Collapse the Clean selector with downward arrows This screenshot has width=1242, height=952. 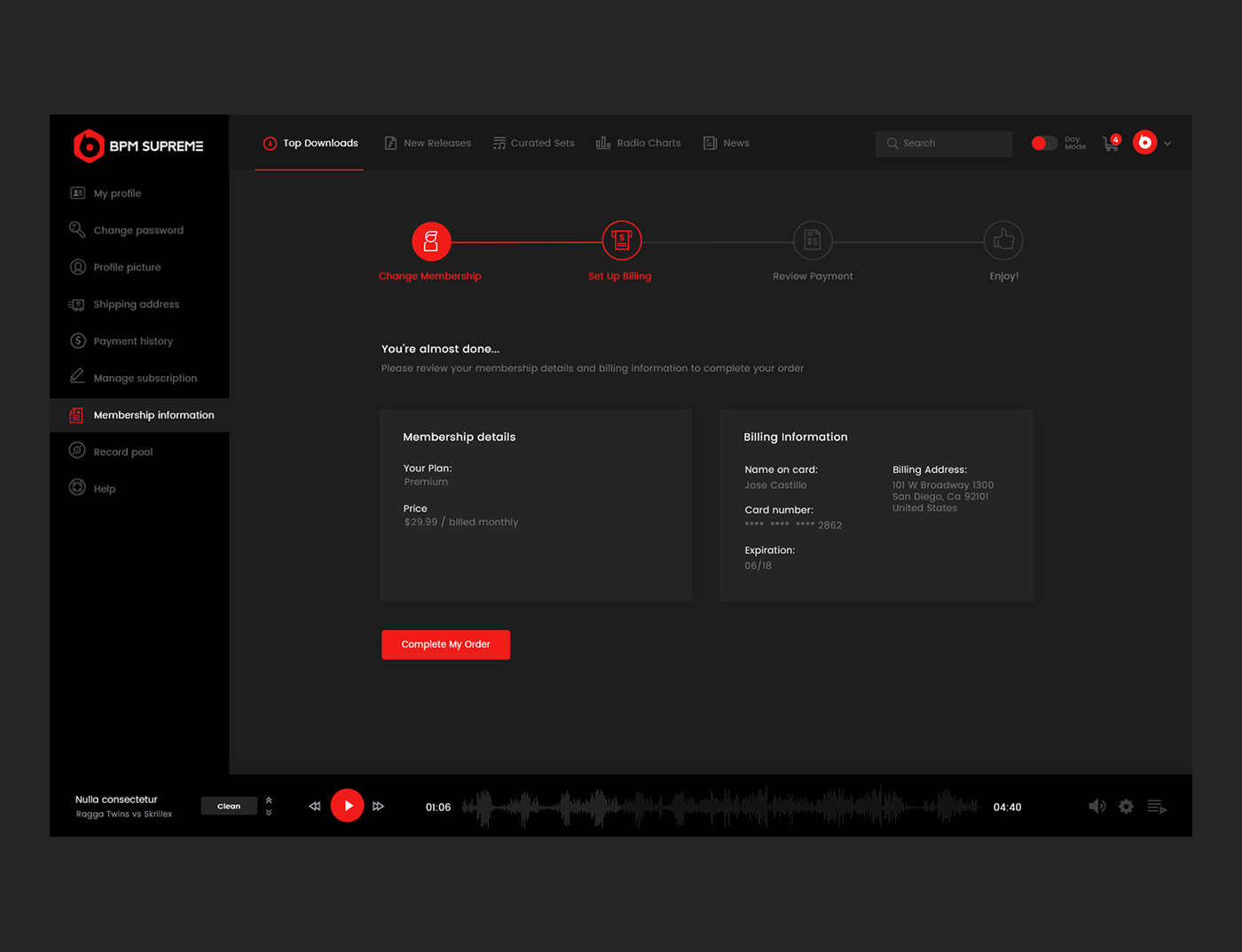point(268,812)
